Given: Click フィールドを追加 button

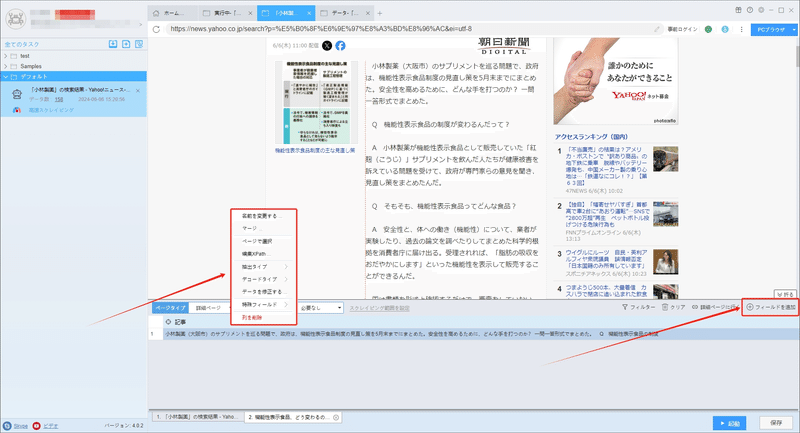Looking at the screenshot, I should (770, 308).
